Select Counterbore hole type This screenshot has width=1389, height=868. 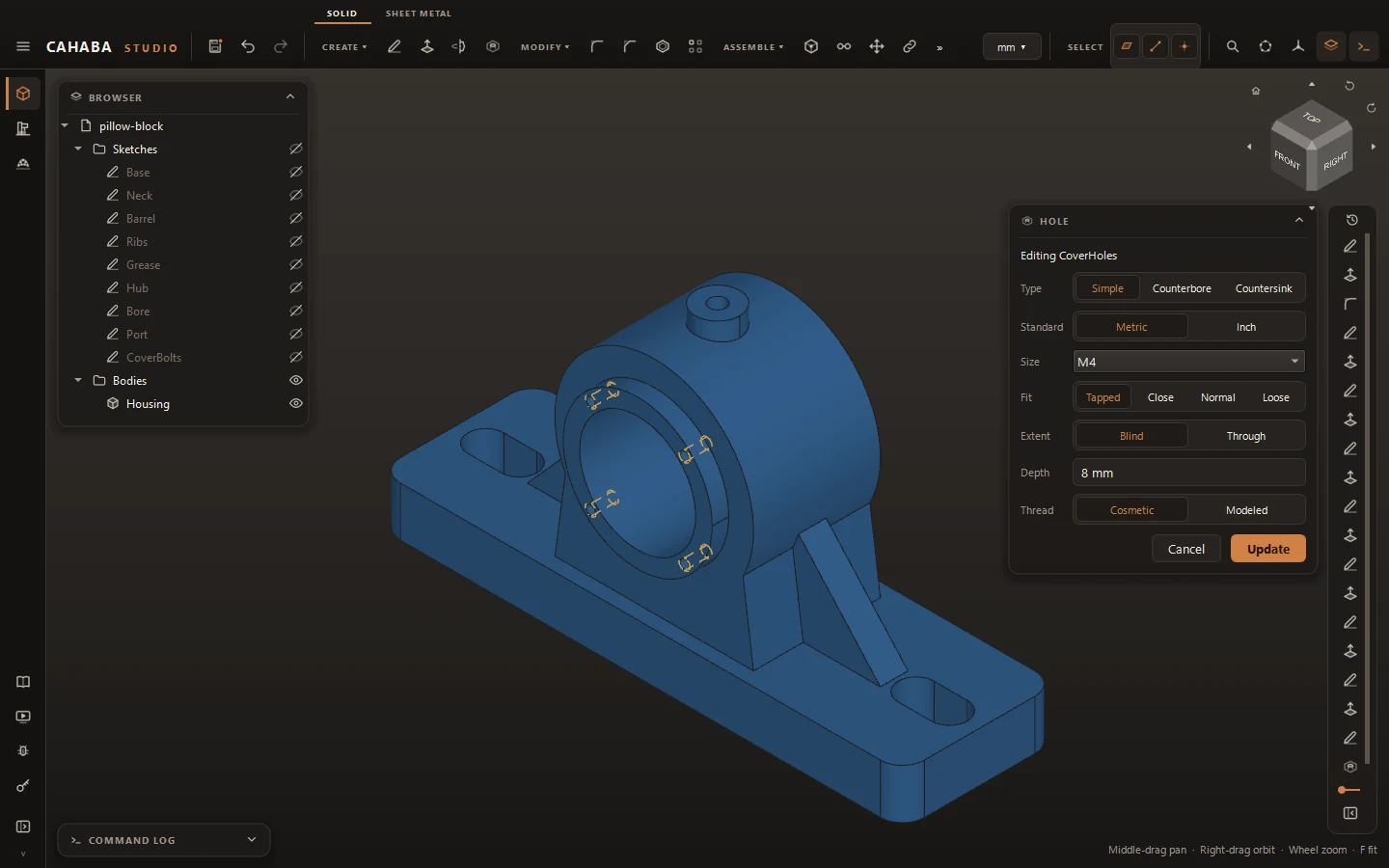1182,288
